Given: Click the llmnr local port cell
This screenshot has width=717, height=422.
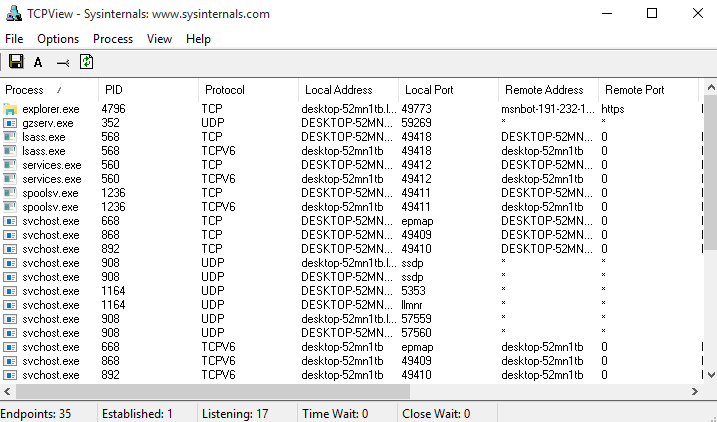Looking at the screenshot, I should (412, 305).
